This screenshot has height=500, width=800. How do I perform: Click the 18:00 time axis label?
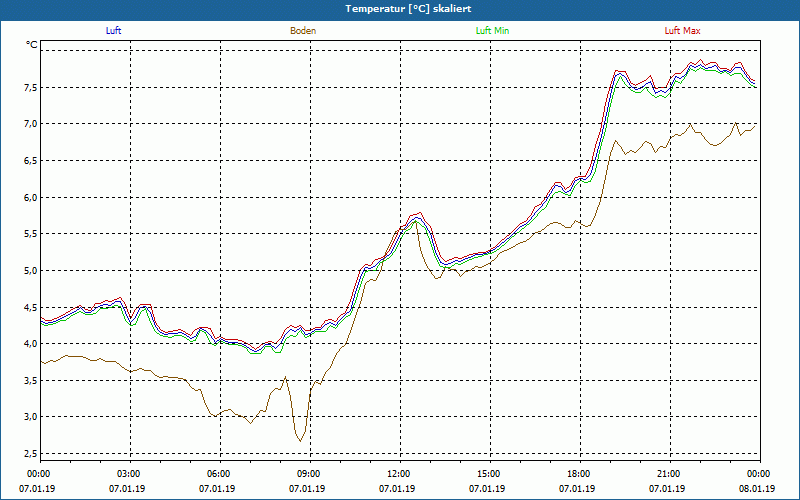577,473
